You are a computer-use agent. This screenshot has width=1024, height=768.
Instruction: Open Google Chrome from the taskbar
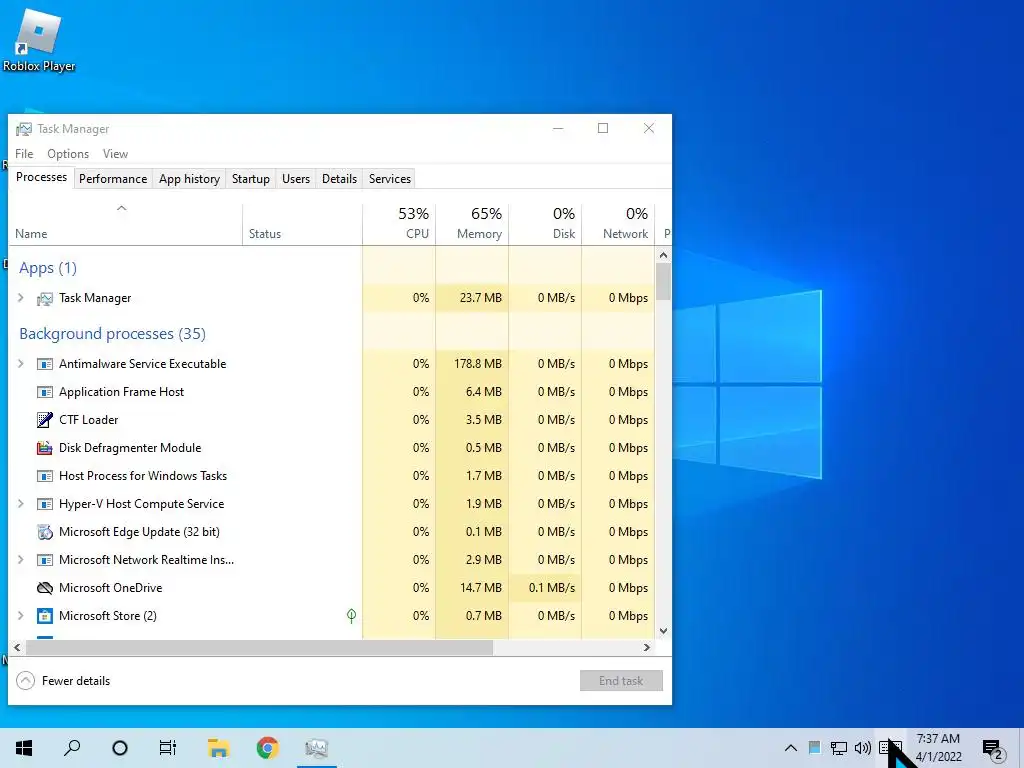tap(267, 748)
